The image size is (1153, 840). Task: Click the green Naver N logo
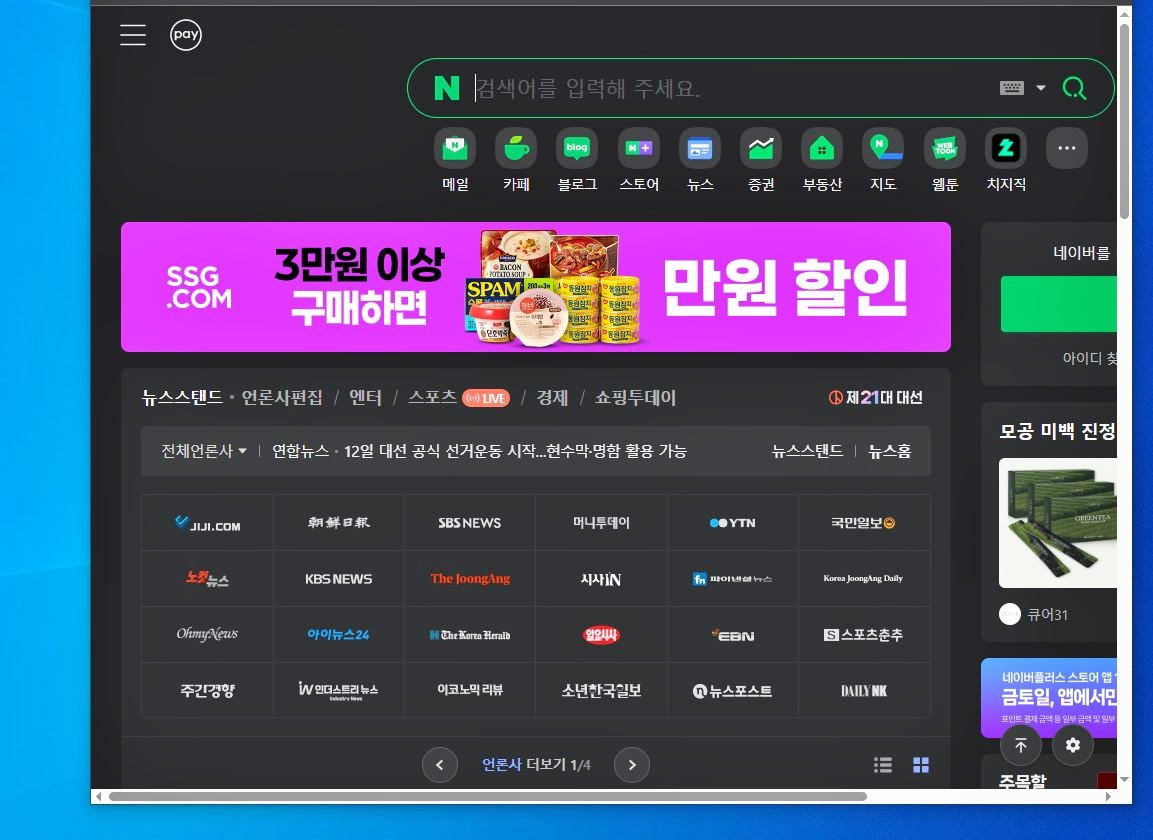point(446,88)
